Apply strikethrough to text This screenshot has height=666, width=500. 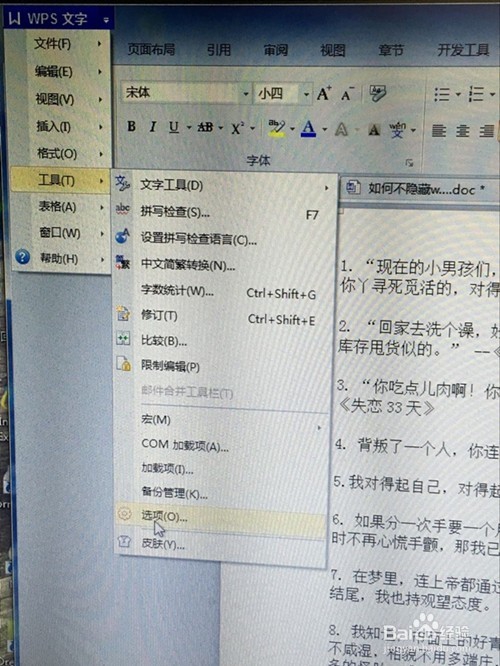coord(205,127)
